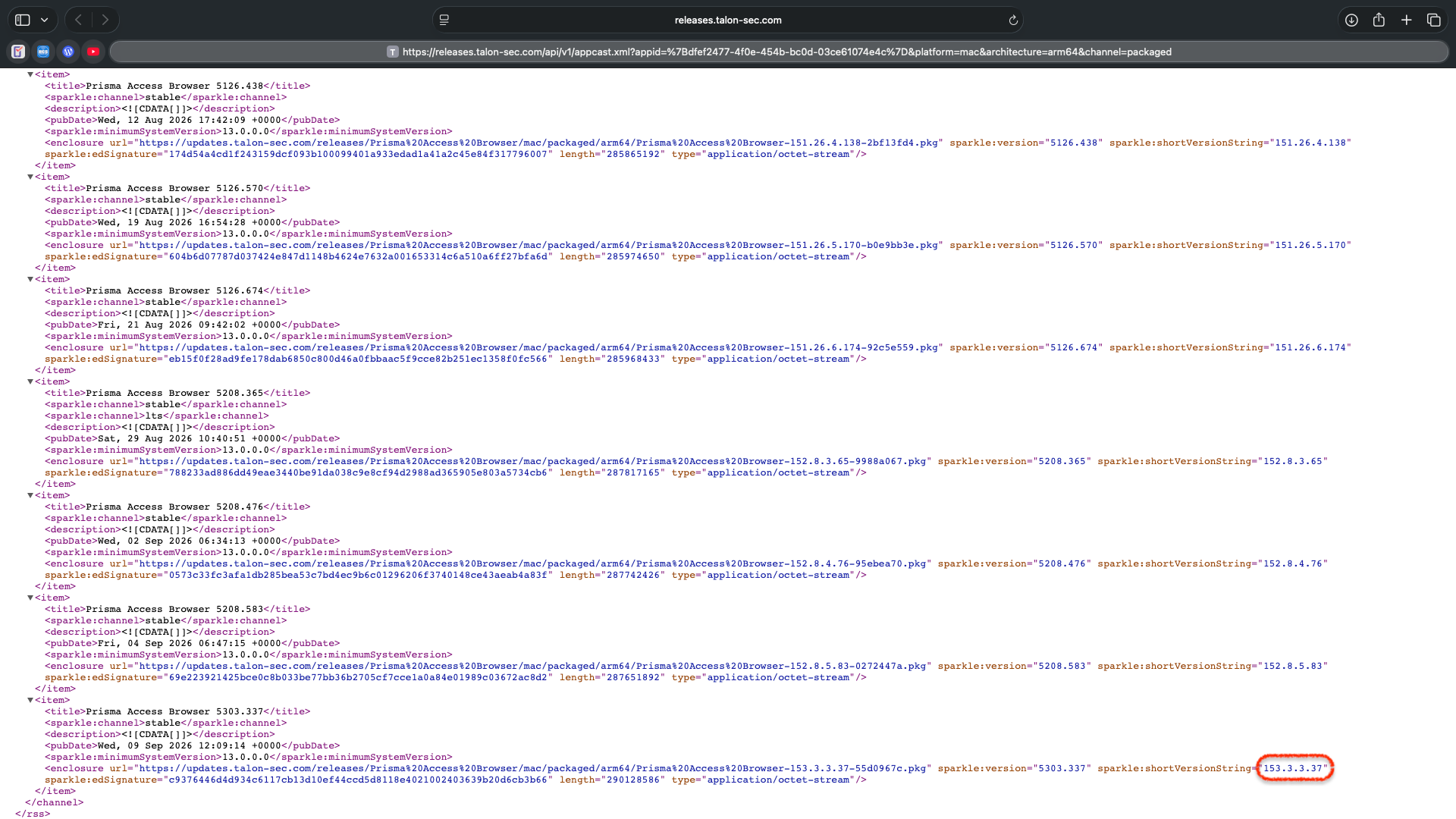Screen dimensions: 1456x819
Task: Open the second blue pinned tab
Action: coord(43,52)
